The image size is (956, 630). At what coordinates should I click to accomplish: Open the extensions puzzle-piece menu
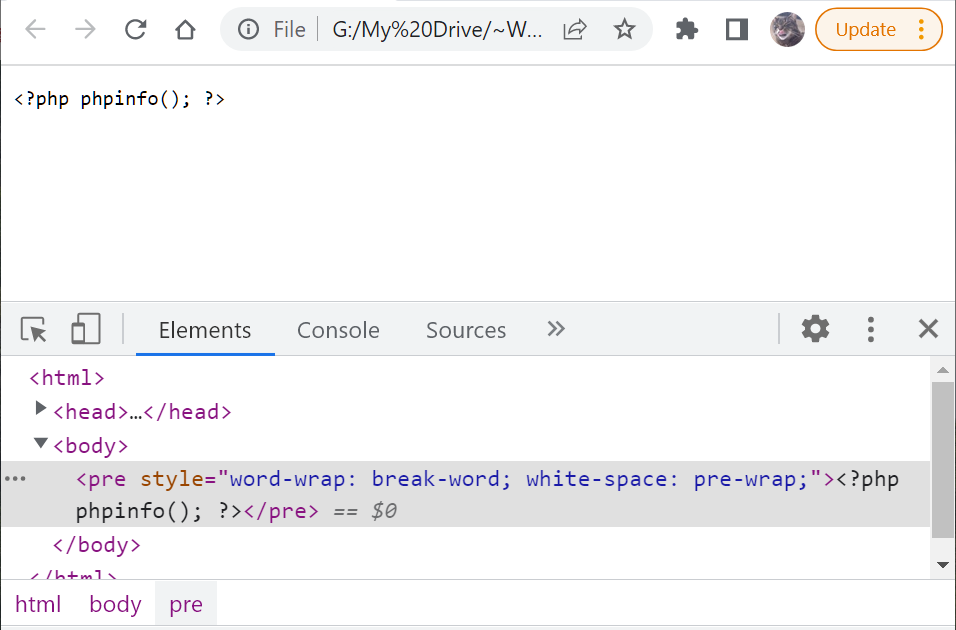(686, 29)
